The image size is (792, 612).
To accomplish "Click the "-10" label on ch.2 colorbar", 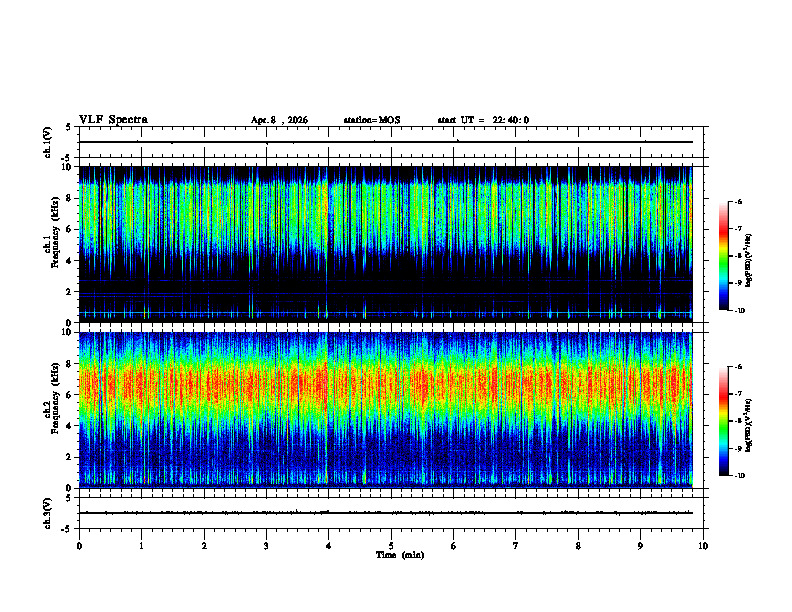I will [740, 476].
